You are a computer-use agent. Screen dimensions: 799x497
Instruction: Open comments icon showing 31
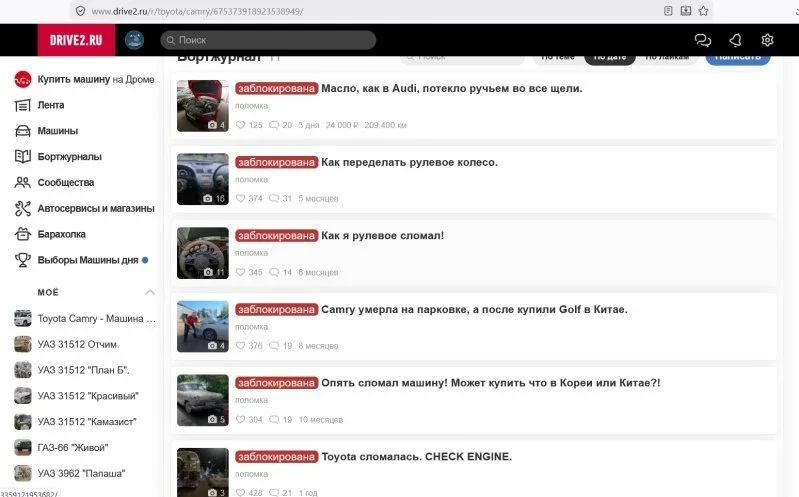pos(274,198)
